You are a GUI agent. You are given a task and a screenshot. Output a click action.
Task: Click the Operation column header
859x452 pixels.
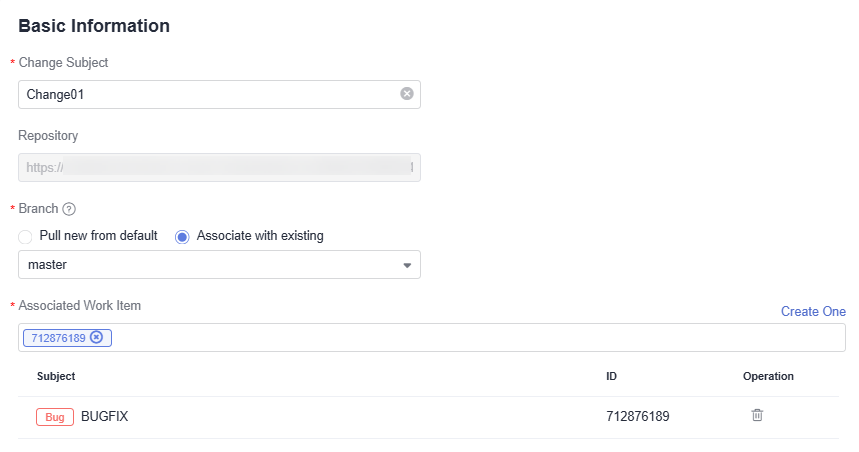768,376
